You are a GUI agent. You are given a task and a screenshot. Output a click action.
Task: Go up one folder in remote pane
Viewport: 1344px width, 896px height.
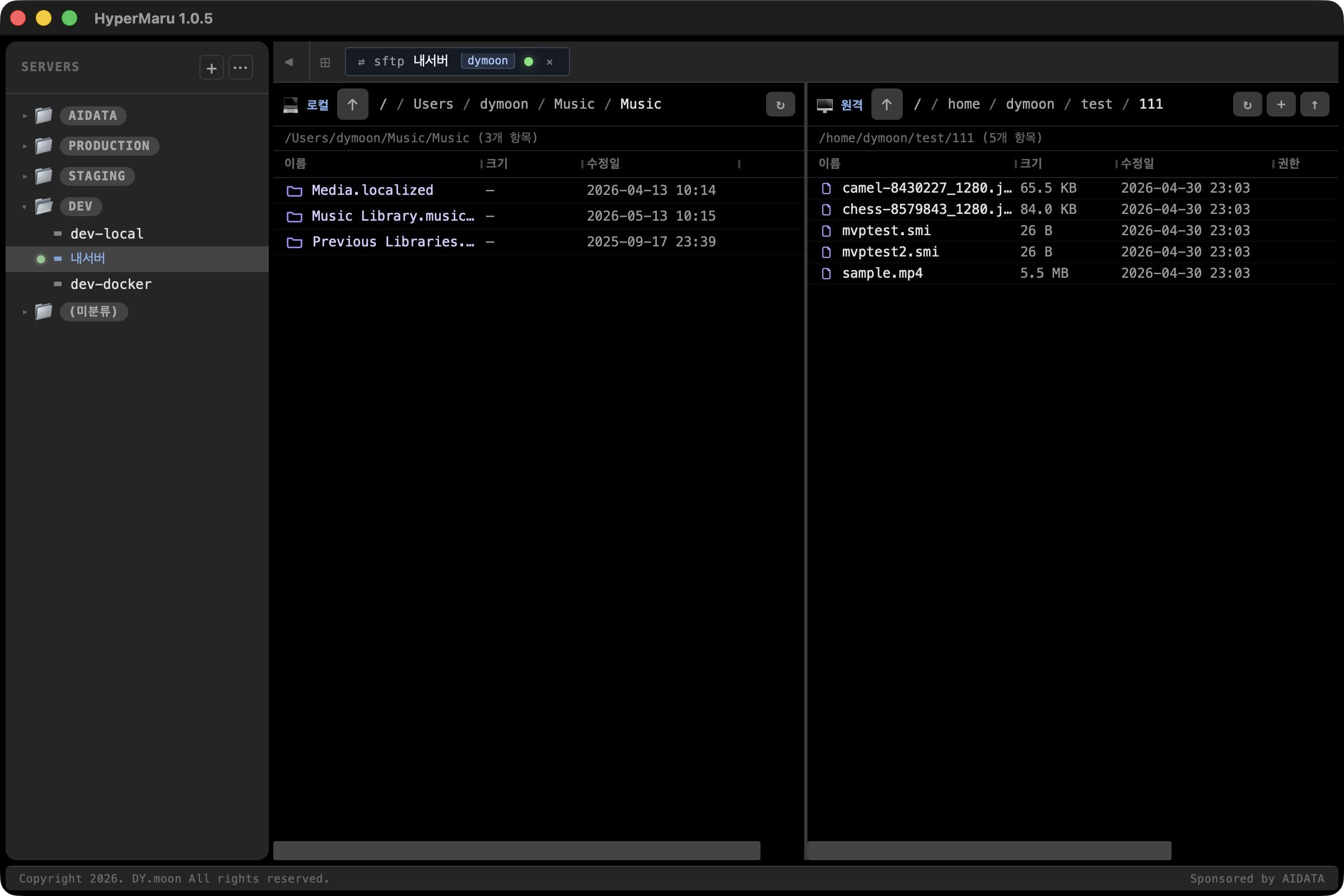pos(887,105)
